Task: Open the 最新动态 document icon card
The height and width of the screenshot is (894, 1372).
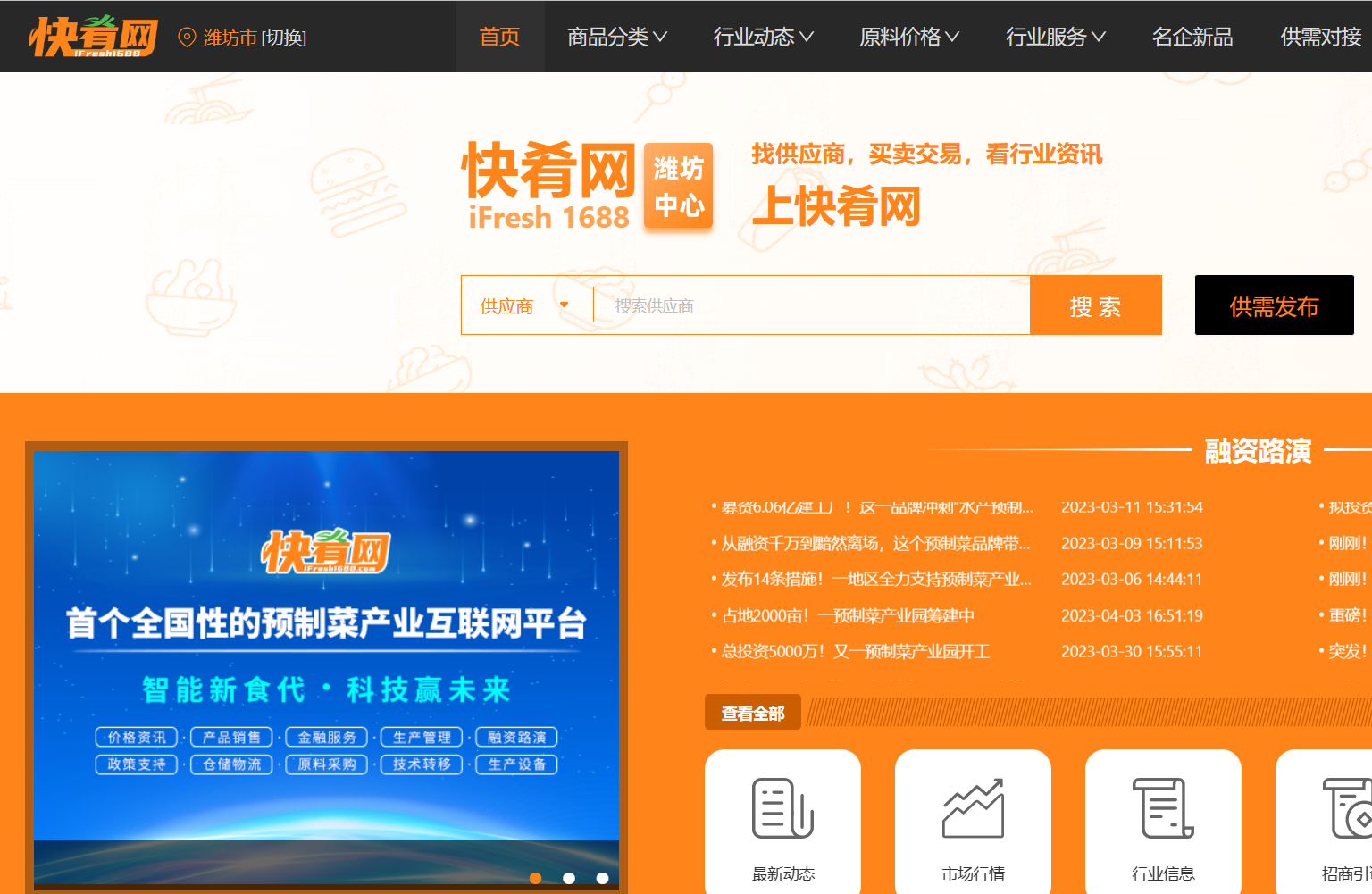Action: point(782,822)
